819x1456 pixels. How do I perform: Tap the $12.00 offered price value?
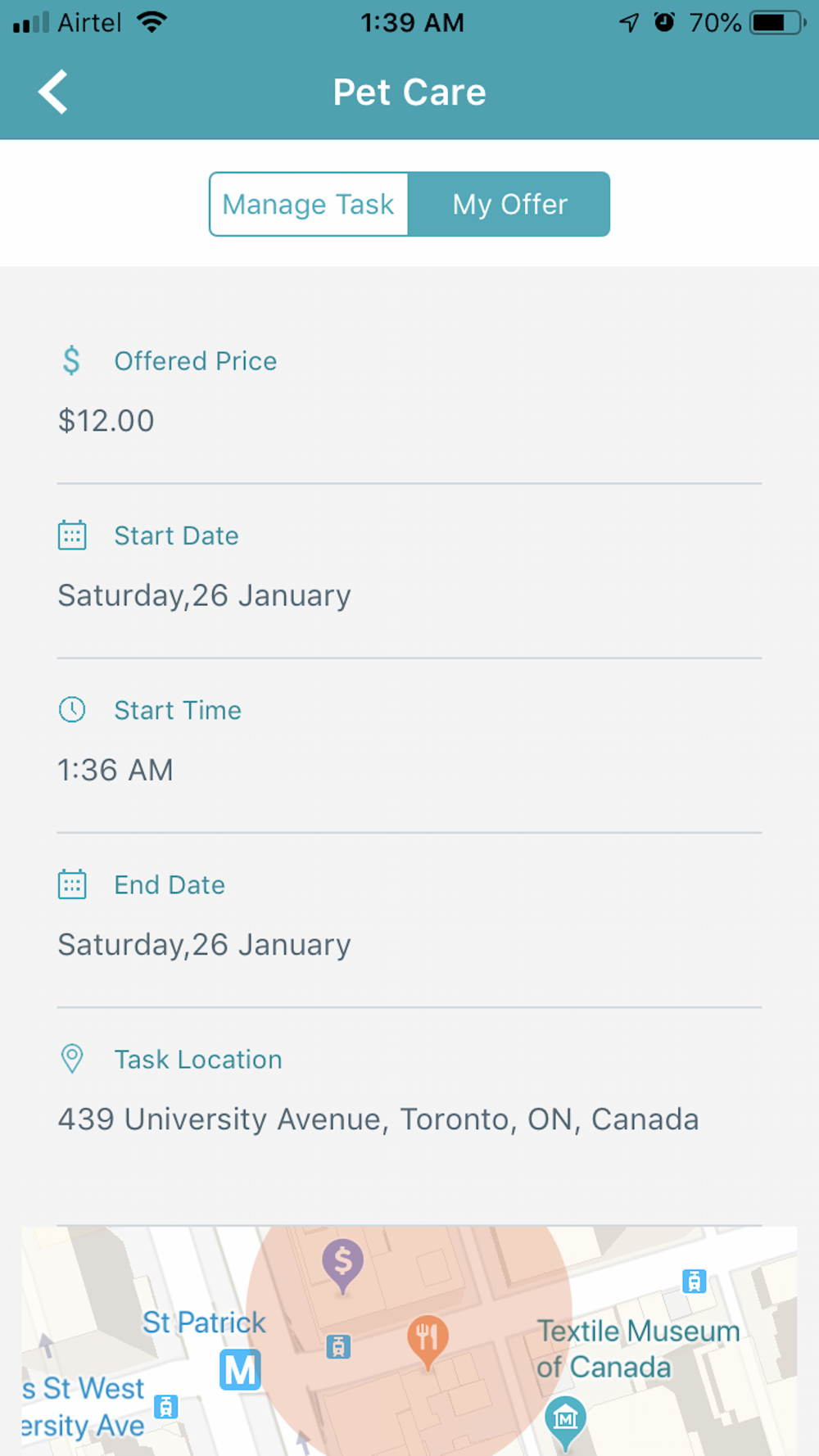(106, 421)
